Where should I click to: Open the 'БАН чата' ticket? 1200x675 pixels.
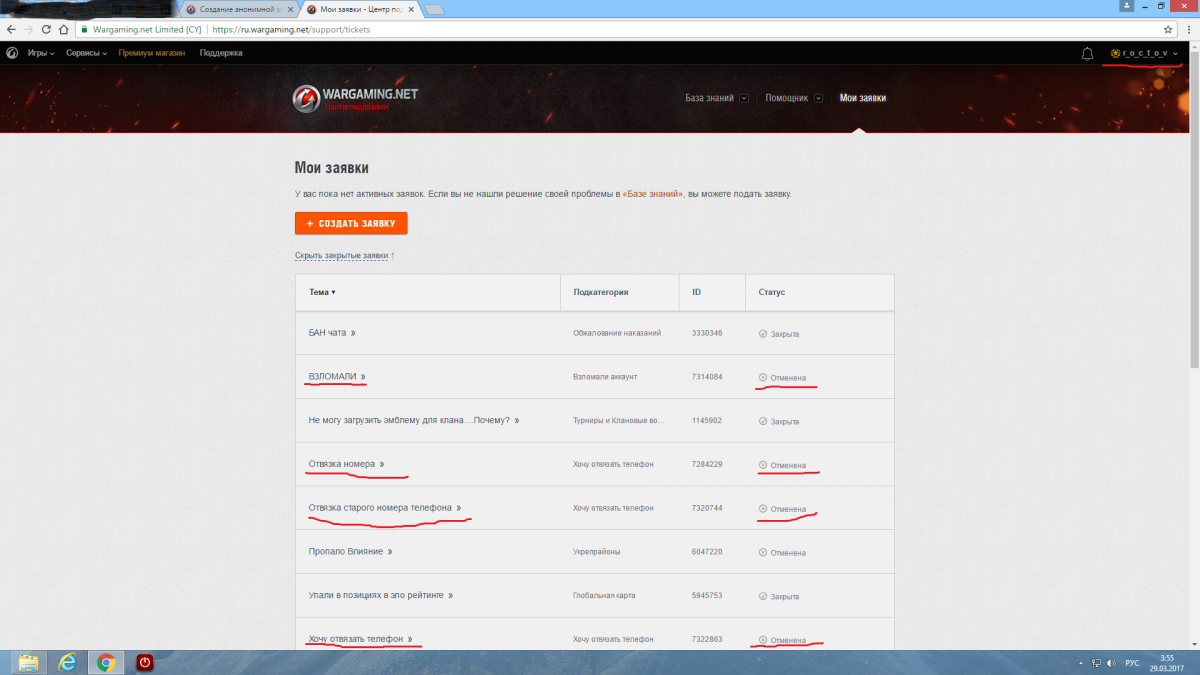coord(332,333)
